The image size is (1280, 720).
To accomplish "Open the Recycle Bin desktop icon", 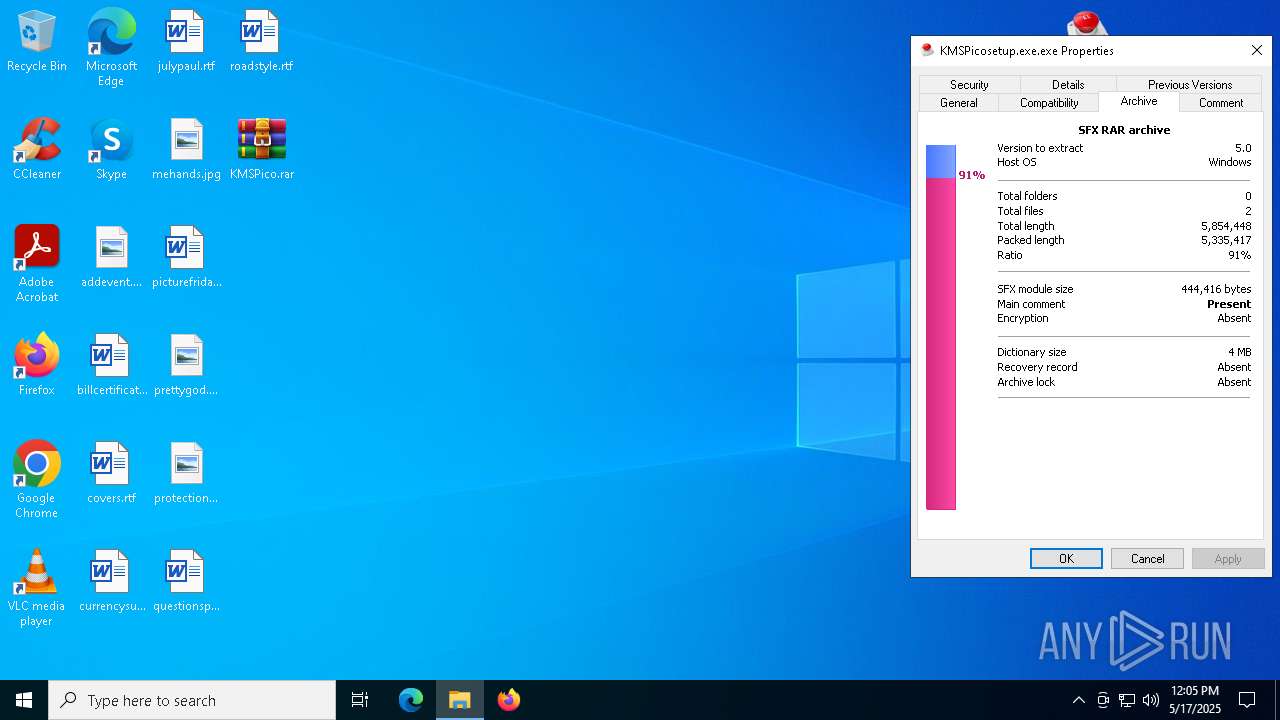I will pos(37,42).
